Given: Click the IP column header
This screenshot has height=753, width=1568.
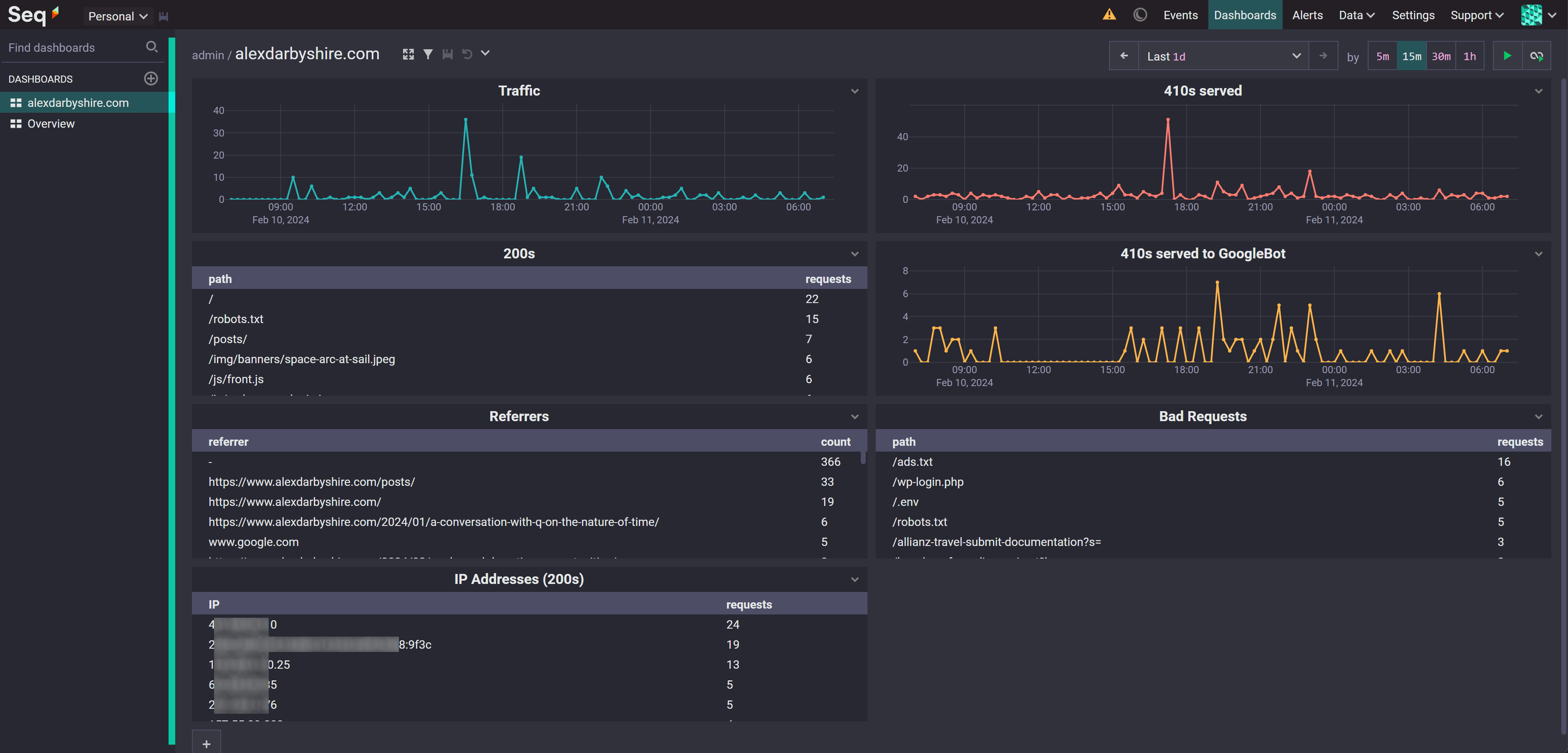Looking at the screenshot, I should coord(214,604).
